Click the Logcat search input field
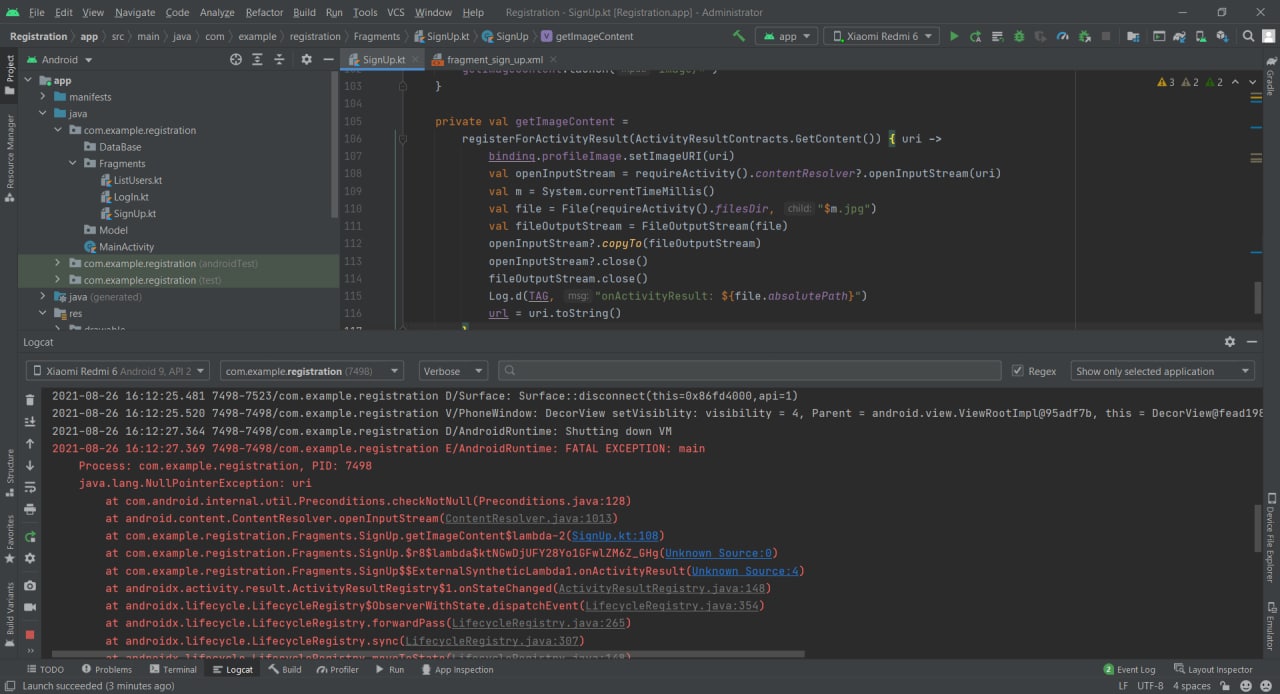Viewport: 1280px width, 694px height. pos(749,371)
